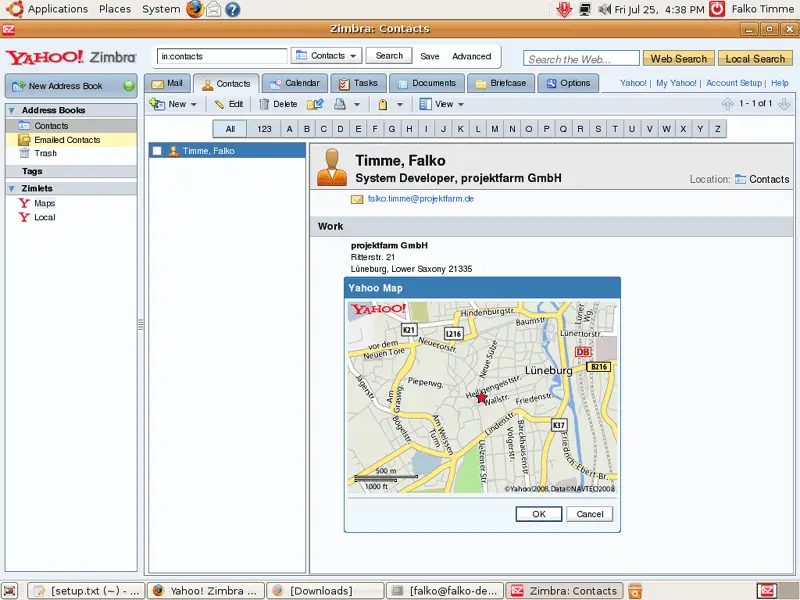Image resolution: width=800 pixels, height=600 pixels.
Task: Click the Delete trash icon in toolbar
Action: (x=264, y=104)
